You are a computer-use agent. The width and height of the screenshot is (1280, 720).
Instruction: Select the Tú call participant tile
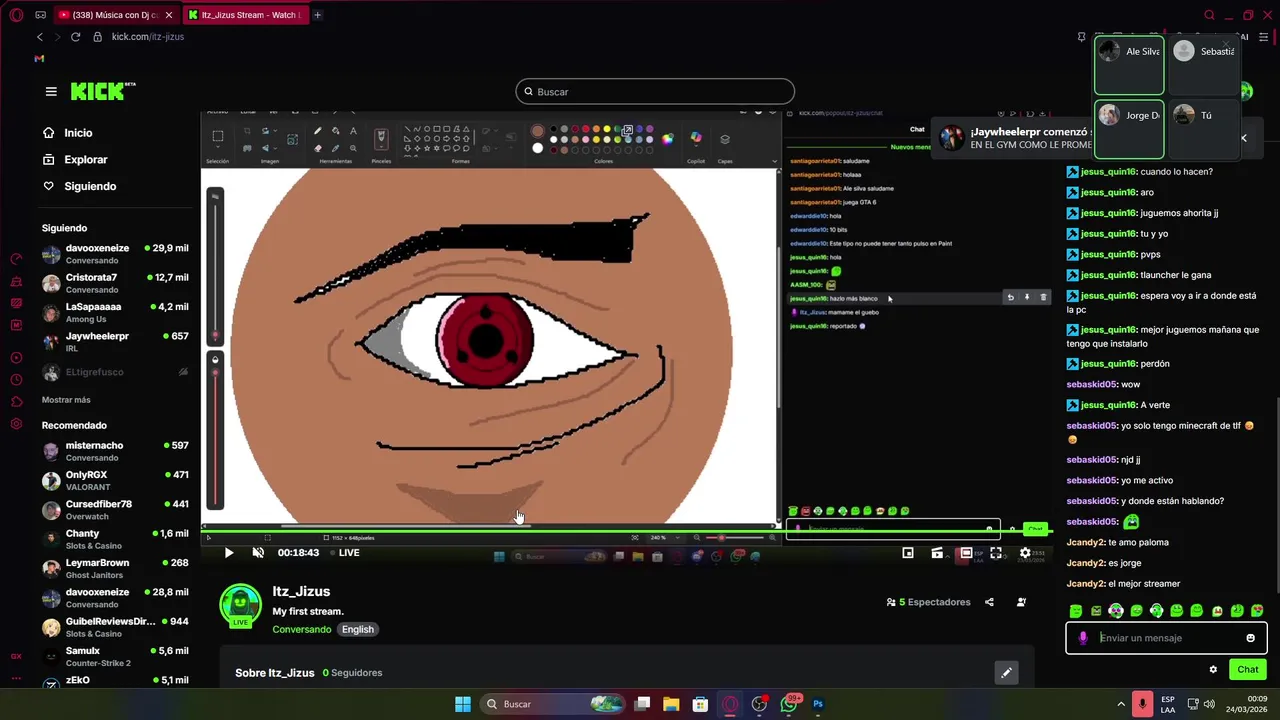click(1205, 129)
